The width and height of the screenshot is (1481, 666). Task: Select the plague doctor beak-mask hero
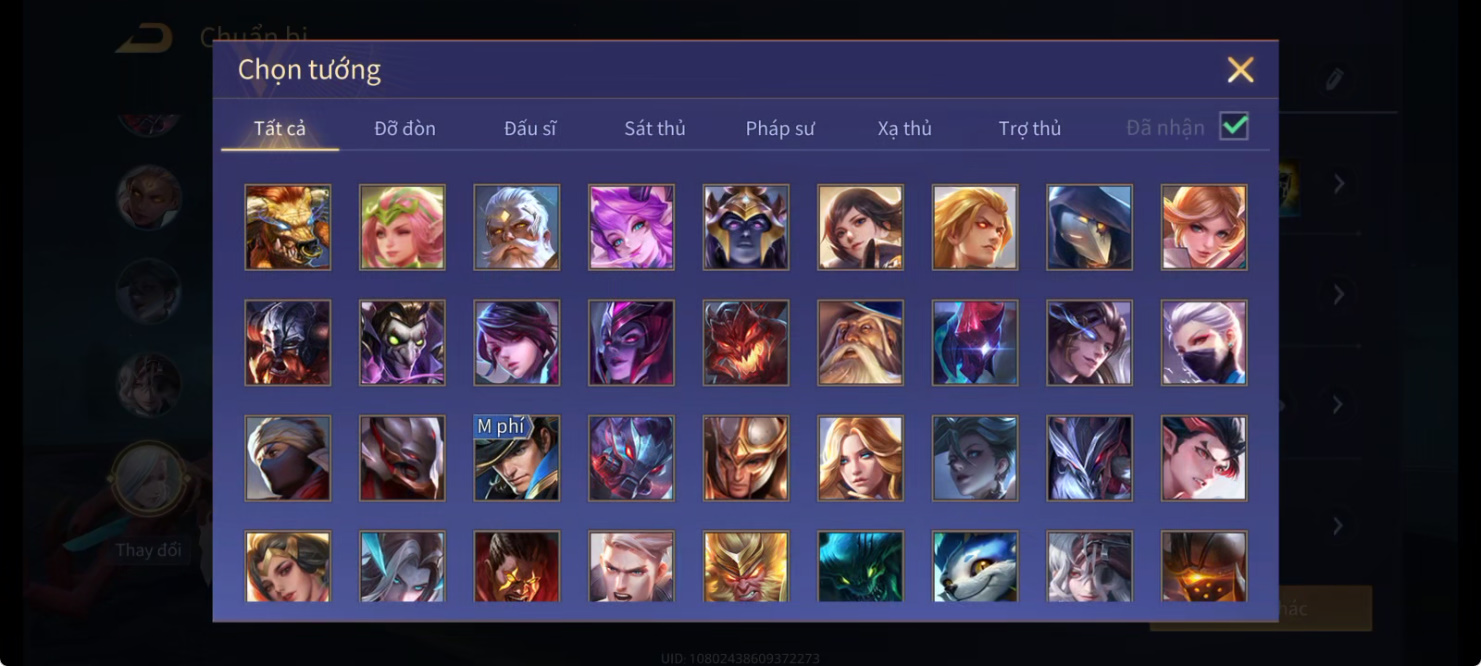click(1089, 227)
